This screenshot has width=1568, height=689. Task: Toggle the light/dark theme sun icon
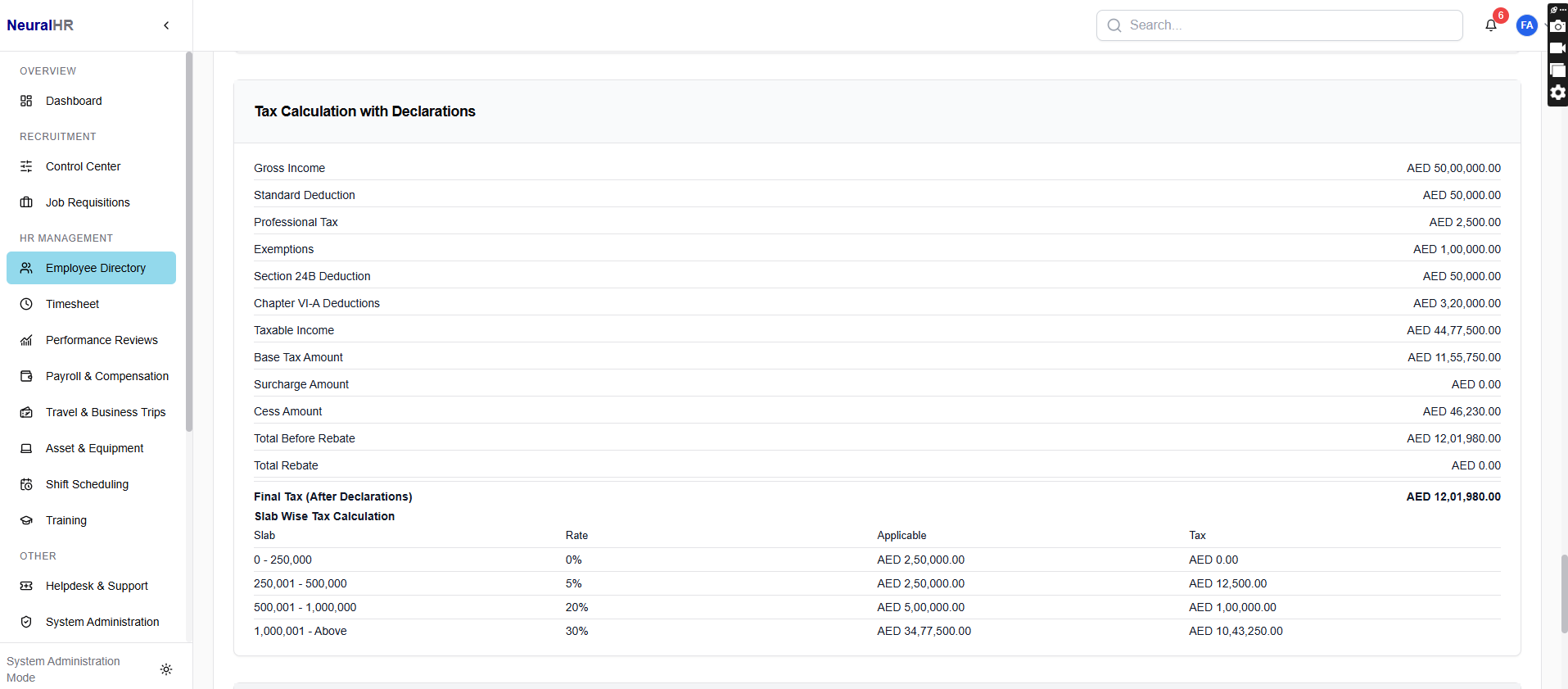pyautogui.click(x=166, y=669)
